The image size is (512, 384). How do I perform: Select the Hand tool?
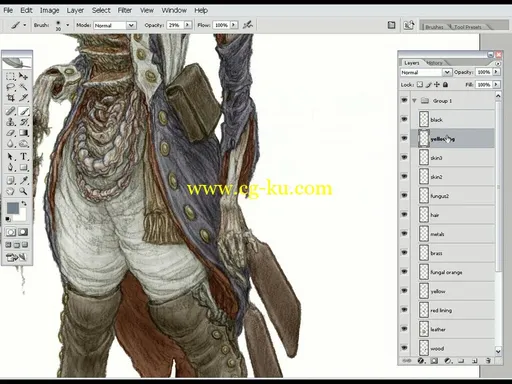click(x=11, y=191)
